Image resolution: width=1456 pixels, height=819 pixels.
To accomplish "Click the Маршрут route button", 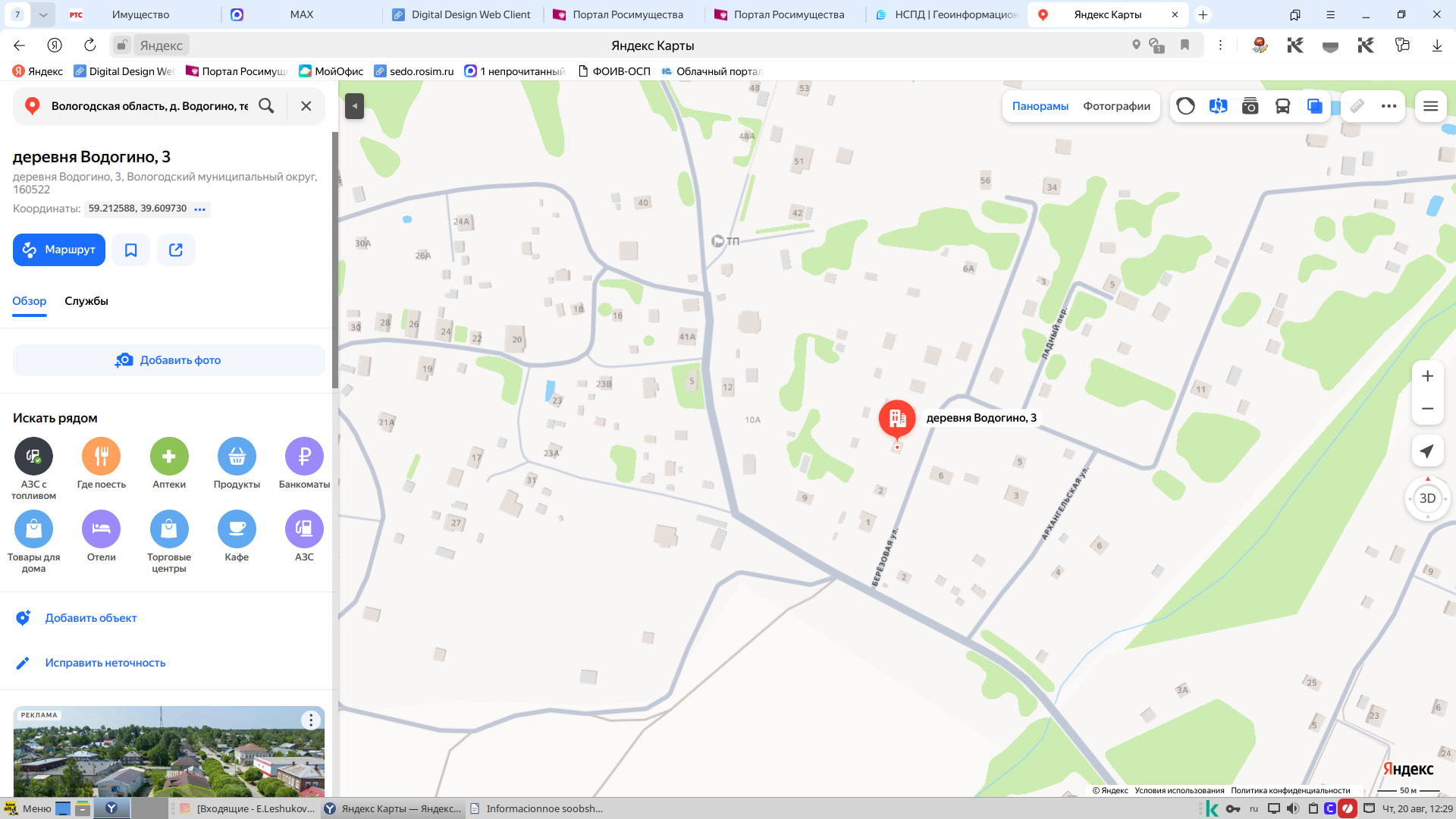I will pyautogui.click(x=59, y=249).
